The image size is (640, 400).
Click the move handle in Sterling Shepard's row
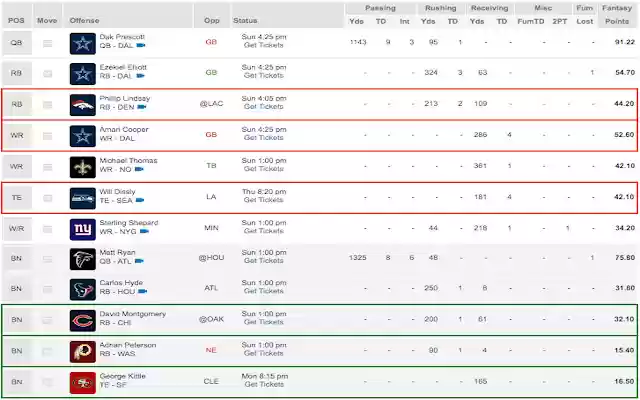click(48, 229)
